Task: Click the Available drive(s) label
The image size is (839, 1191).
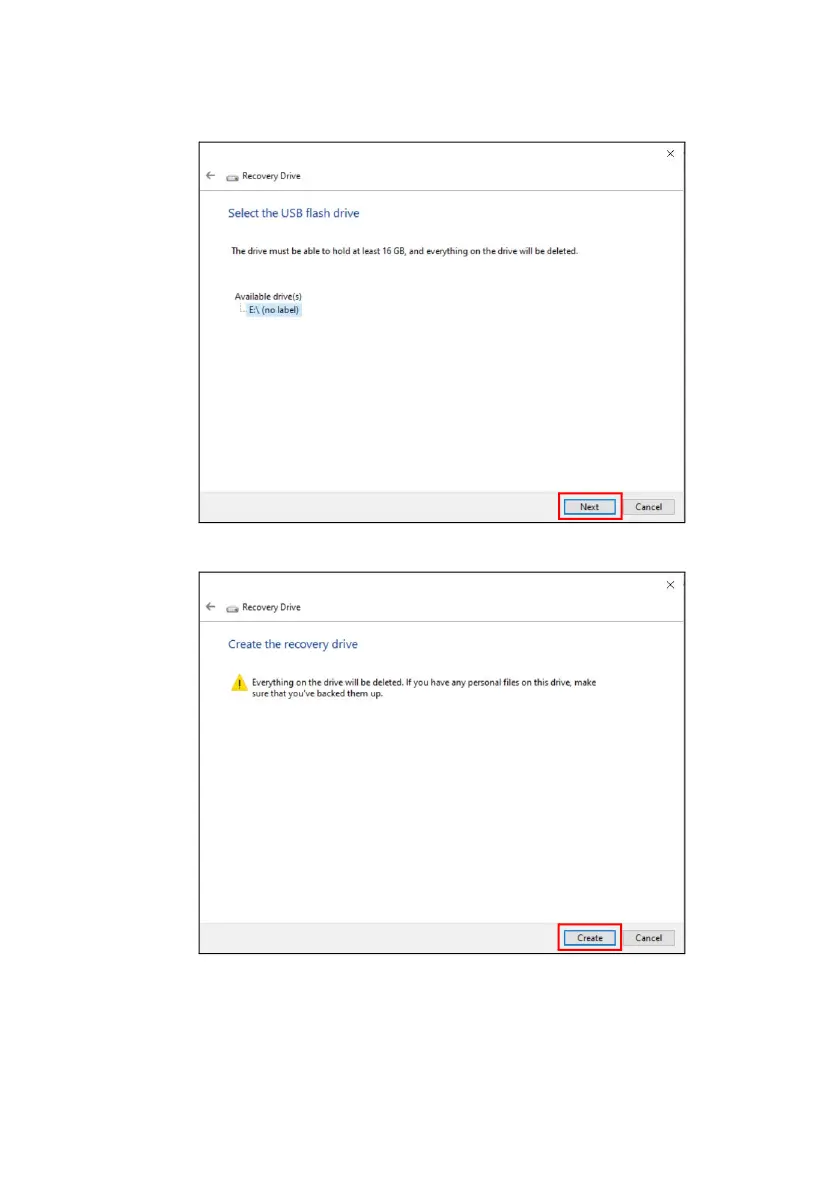Action: click(x=268, y=296)
